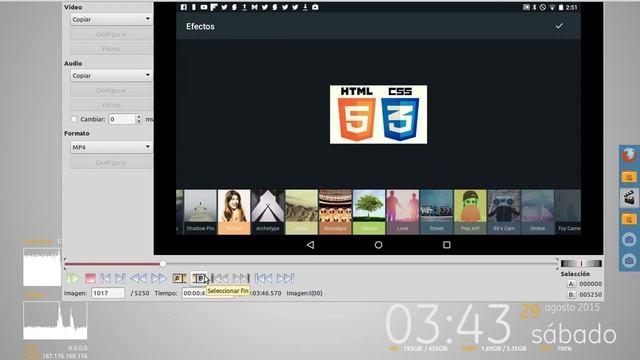
Task: Select the Pop Art effect
Action: [x=470, y=212]
